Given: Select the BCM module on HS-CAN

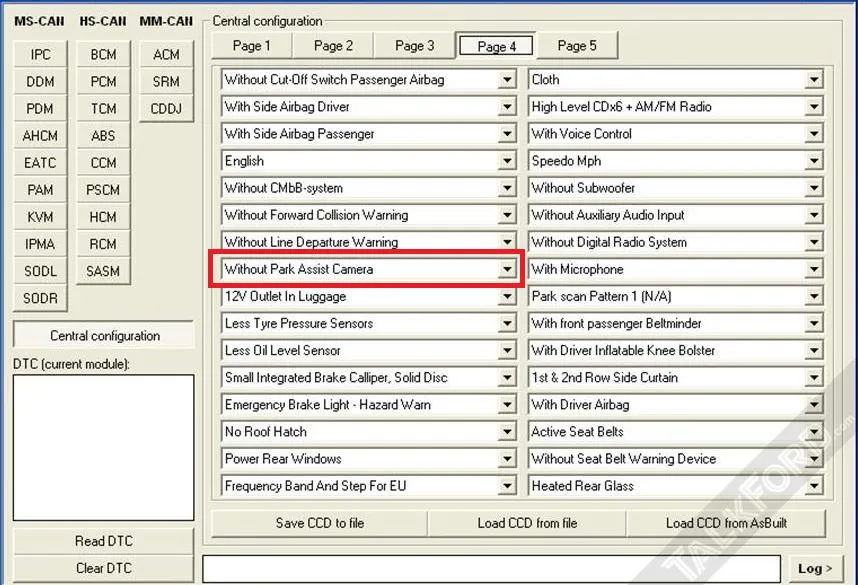Looking at the screenshot, I should pyautogui.click(x=103, y=55).
